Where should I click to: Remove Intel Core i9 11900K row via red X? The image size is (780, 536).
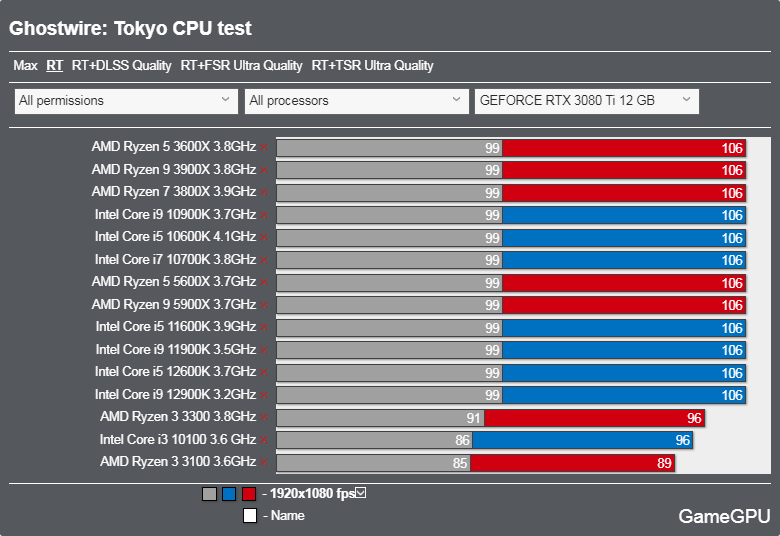click(264, 350)
